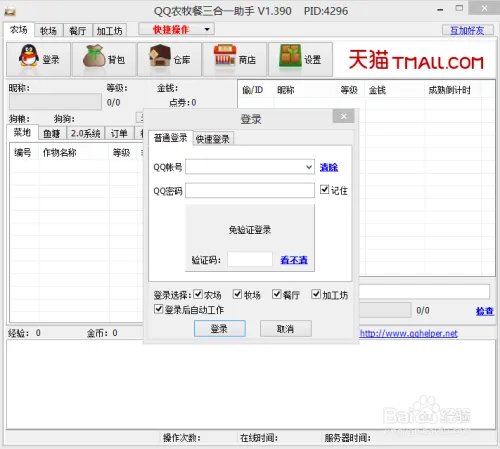
Task: Click the 互加好友 button
Action: [x=467, y=30]
